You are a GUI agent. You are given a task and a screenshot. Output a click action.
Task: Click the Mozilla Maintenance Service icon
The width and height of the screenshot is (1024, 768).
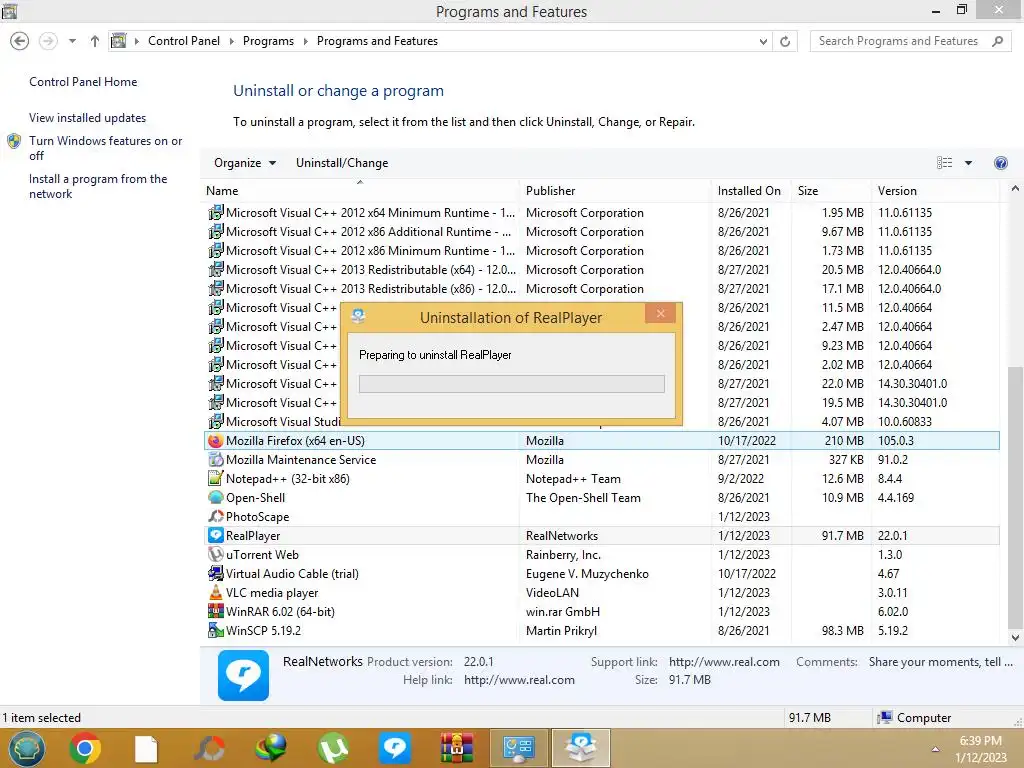215,460
